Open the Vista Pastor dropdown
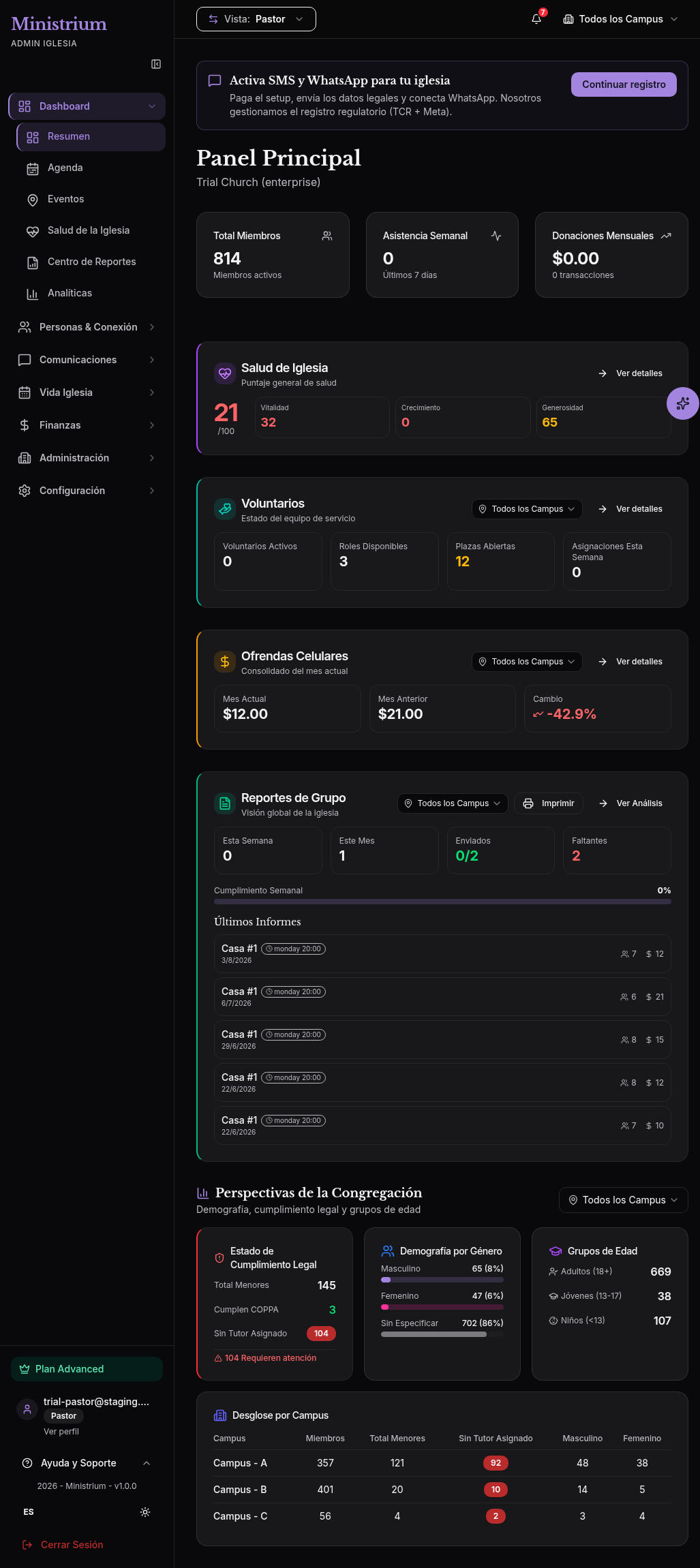 point(256,19)
